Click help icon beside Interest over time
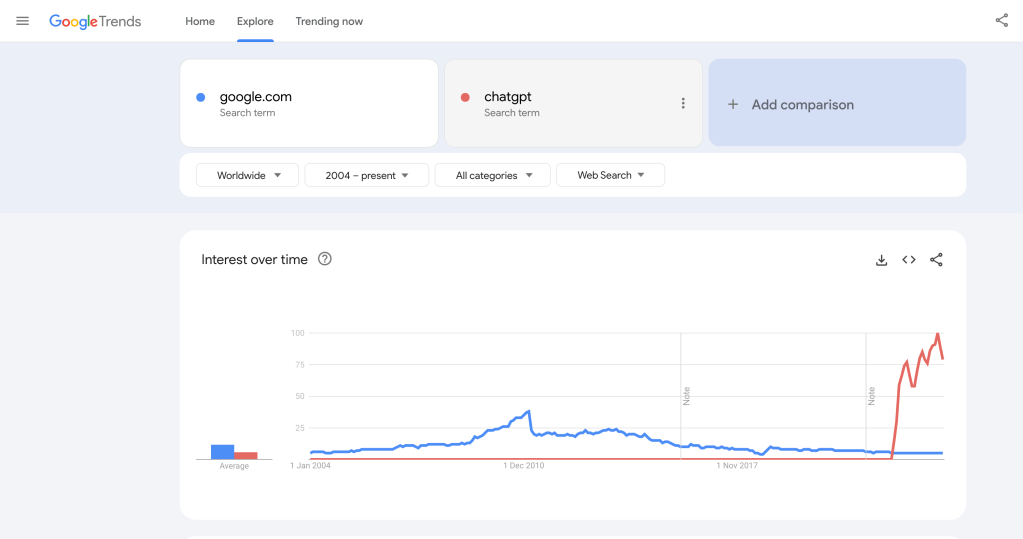Viewport: 1023px width, 539px height. (x=324, y=259)
